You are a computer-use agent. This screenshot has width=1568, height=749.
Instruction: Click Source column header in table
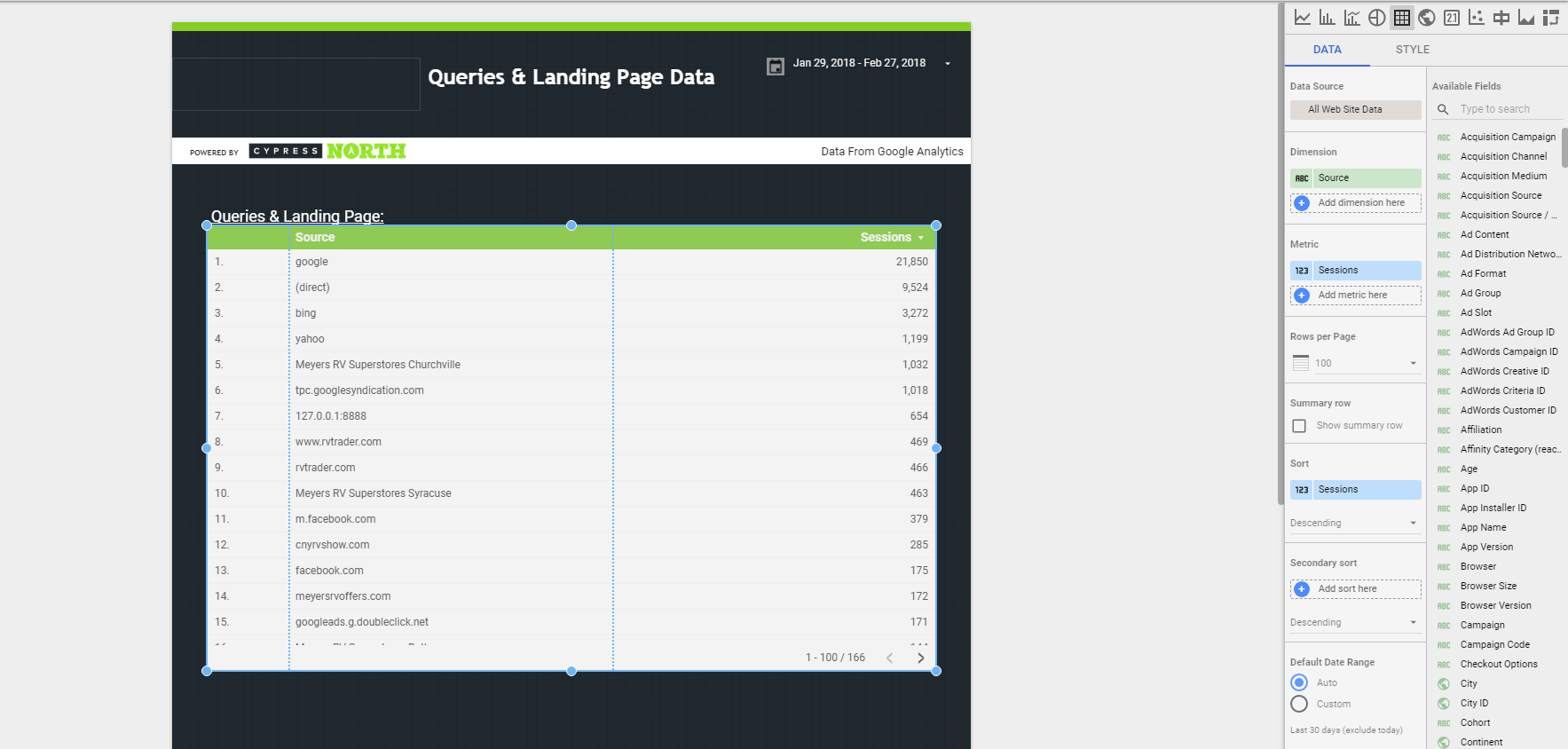pyautogui.click(x=315, y=237)
